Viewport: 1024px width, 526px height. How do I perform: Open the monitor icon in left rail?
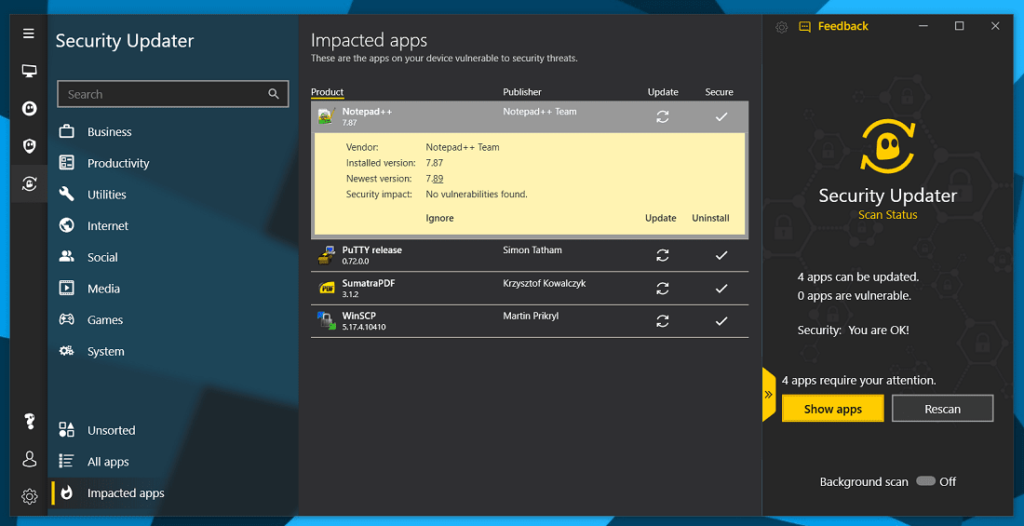(29, 71)
